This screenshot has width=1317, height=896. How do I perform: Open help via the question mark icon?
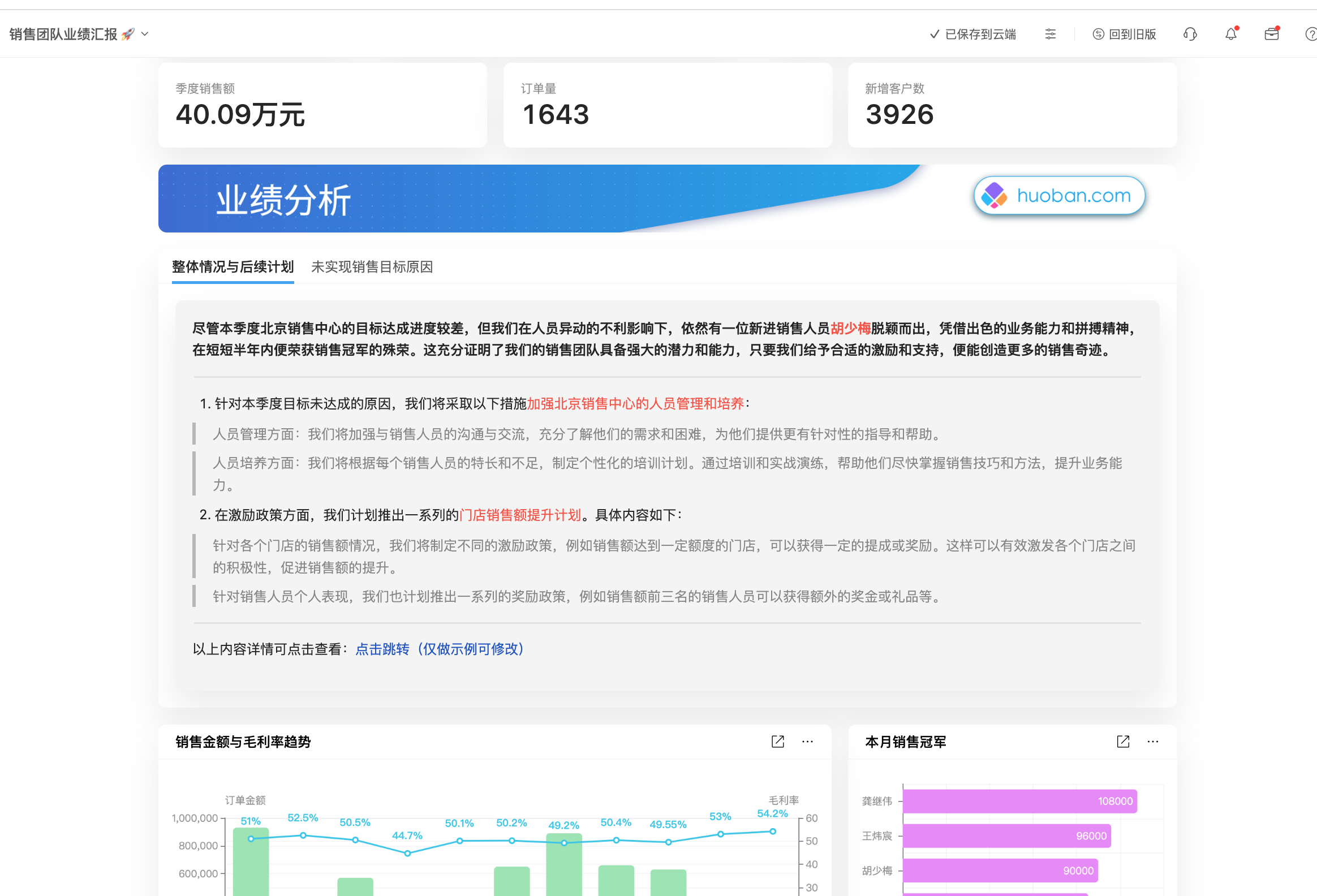point(1310,34)
